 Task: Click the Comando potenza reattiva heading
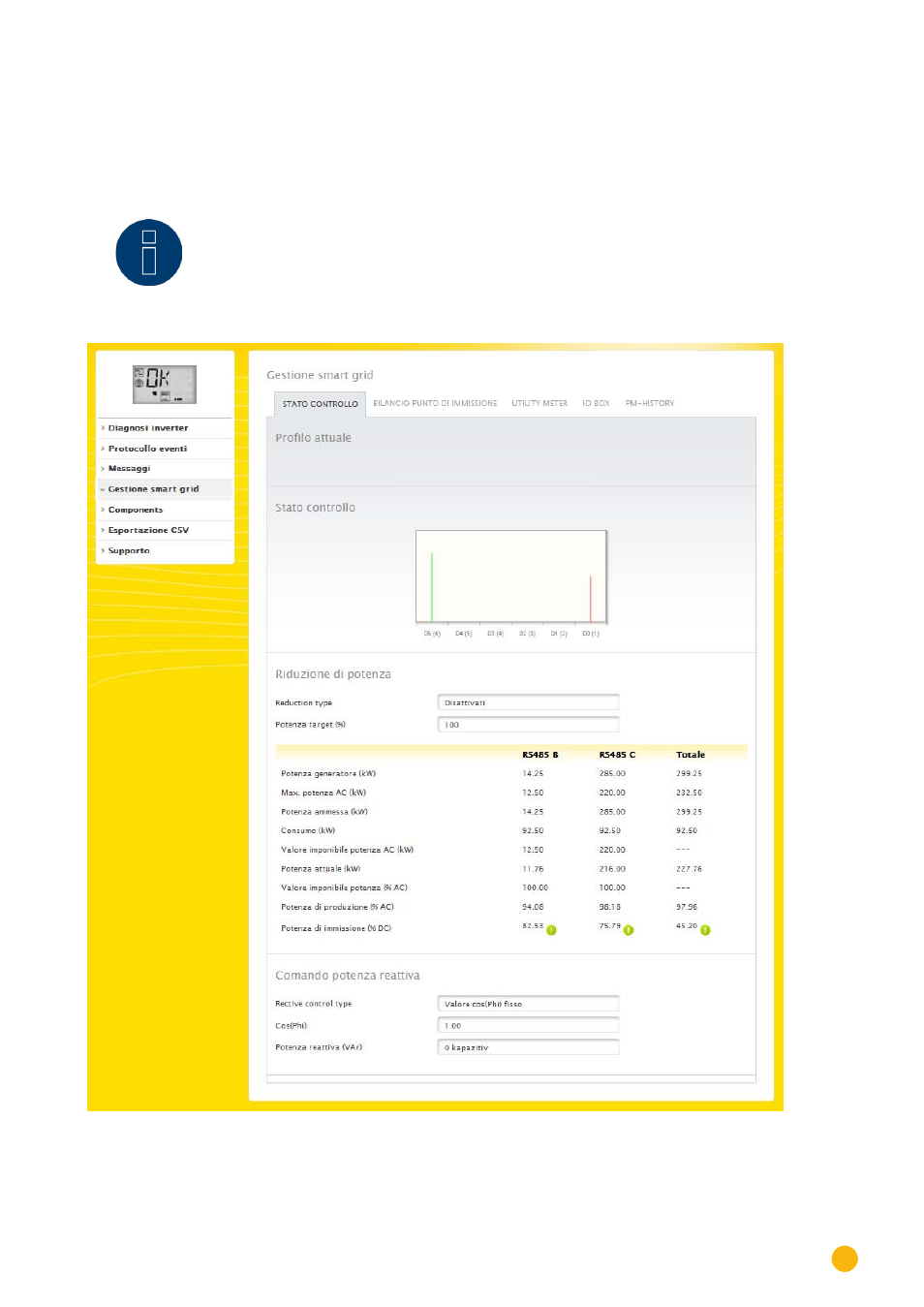tap(348, 976)
